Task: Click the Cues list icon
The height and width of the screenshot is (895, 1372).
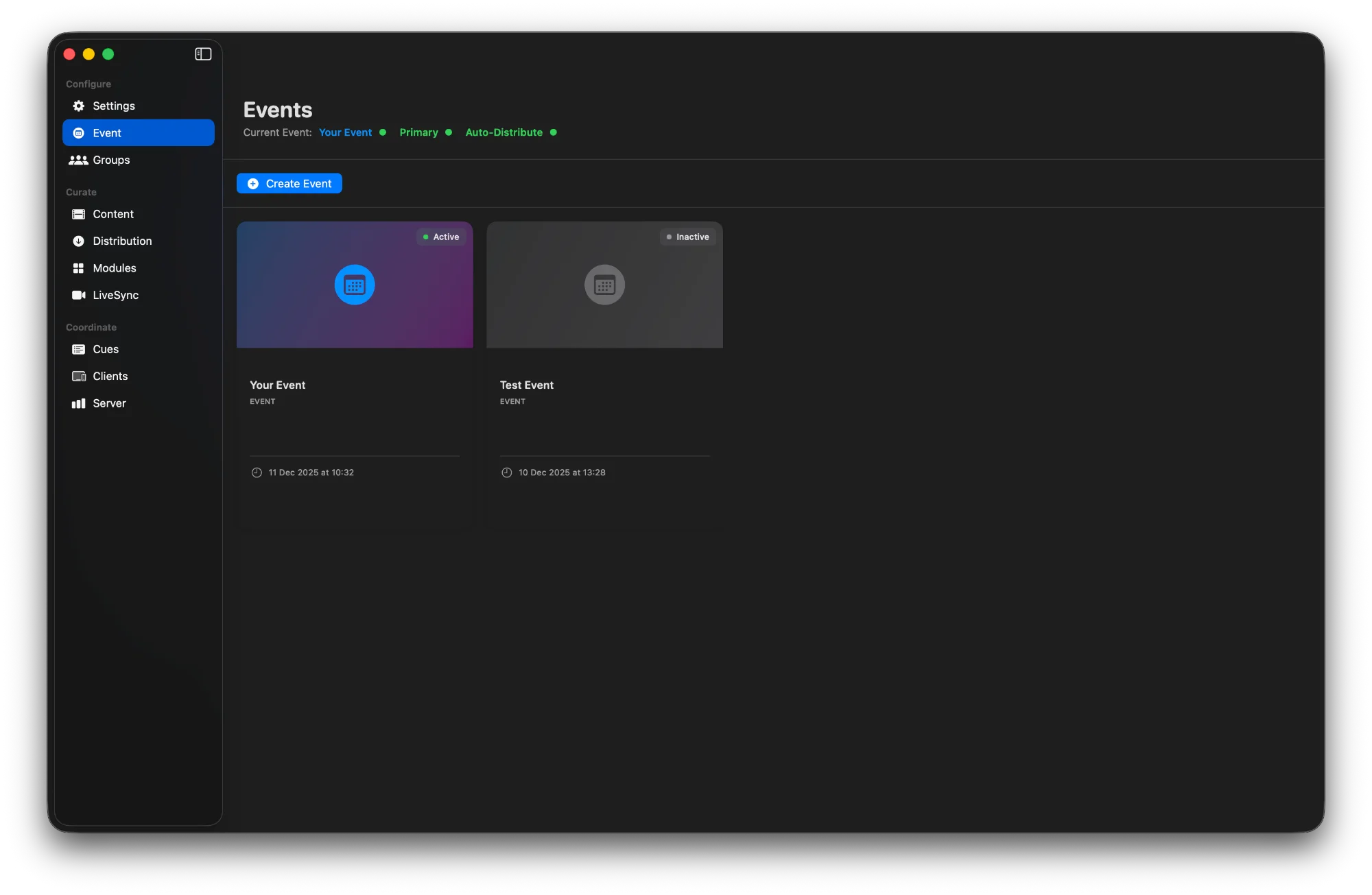Action: pos(79,349)
